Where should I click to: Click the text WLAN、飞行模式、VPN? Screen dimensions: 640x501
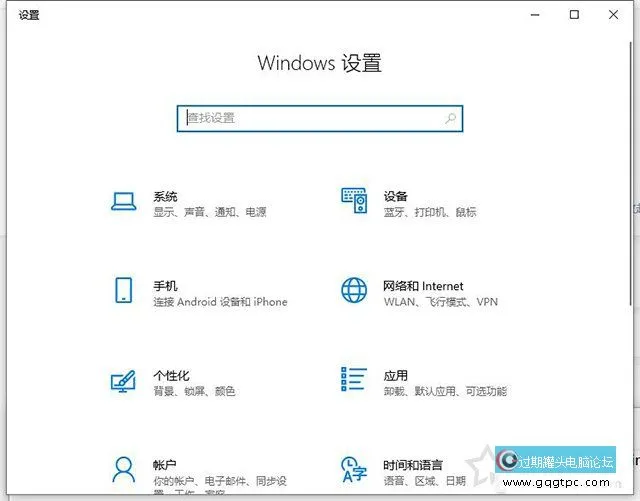pos(441,302)
